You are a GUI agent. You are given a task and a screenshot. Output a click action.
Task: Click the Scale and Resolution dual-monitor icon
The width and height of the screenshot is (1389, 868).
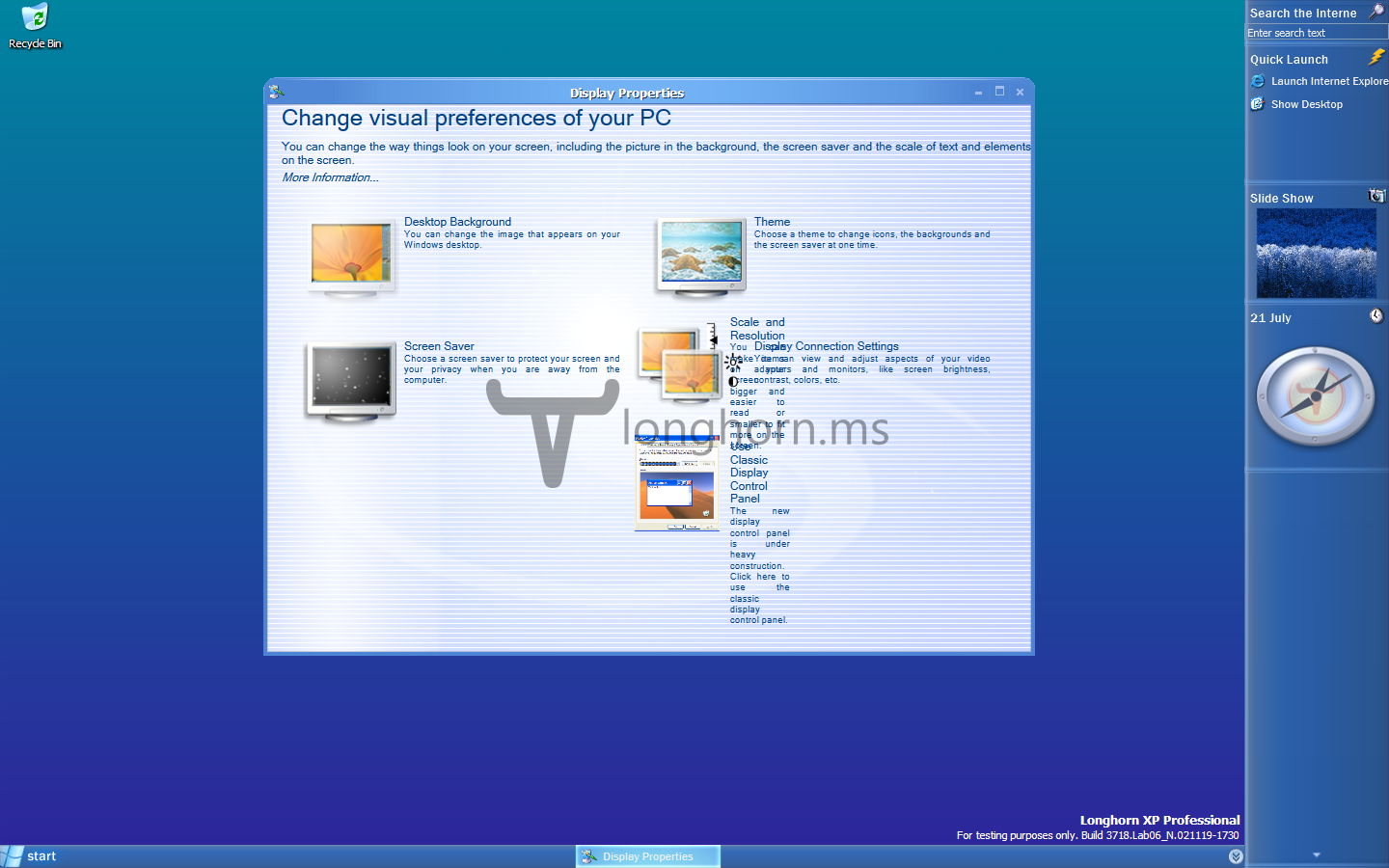coord(679,365)
